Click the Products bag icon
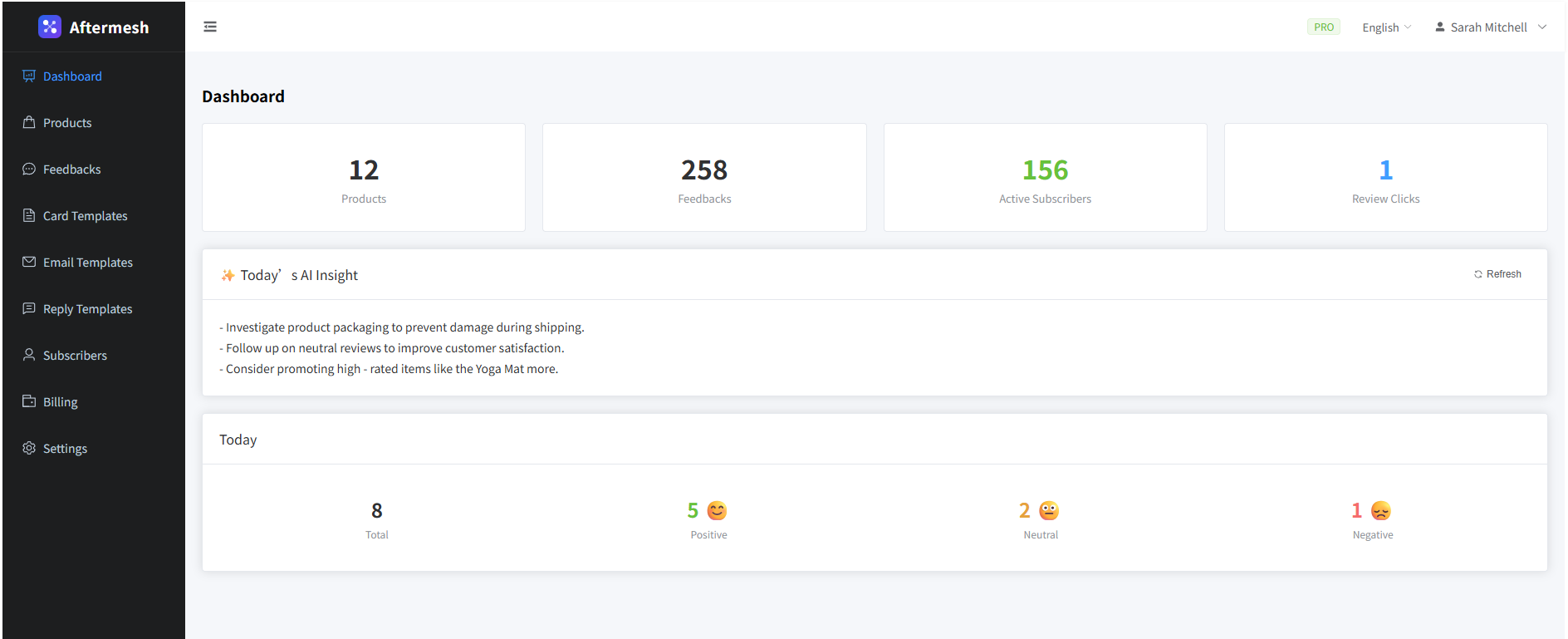The image size is (1568, 639). pos(29,122)
